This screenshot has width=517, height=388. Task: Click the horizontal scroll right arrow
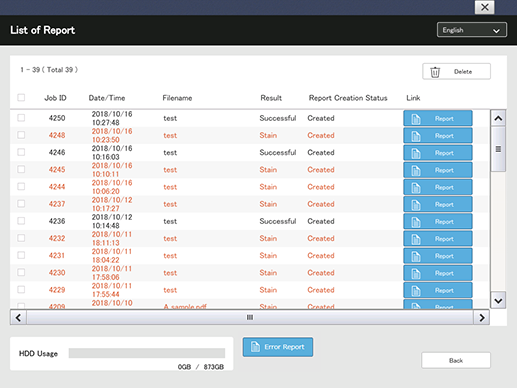pyautogui.click(x=482, y=318)
